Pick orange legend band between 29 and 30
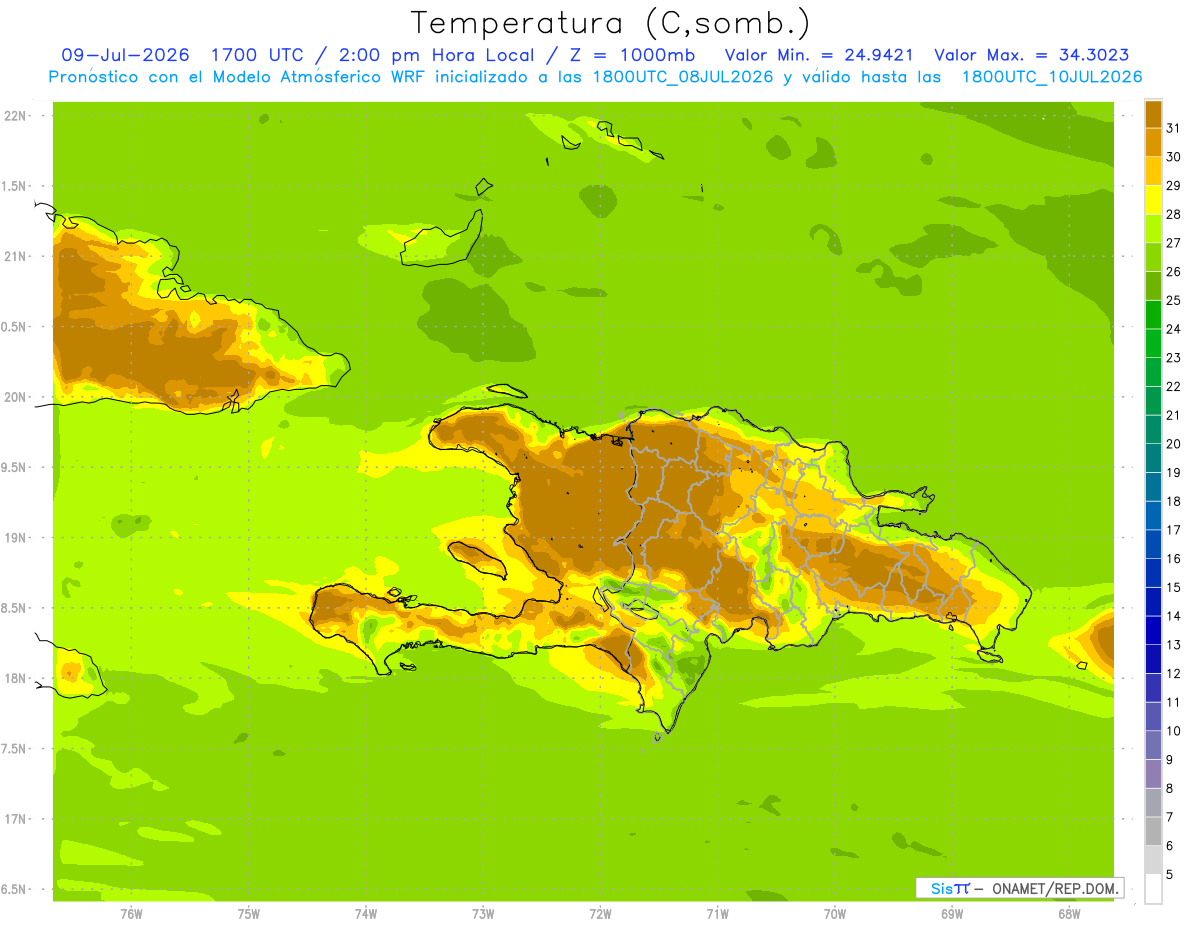 (1153, 171)
